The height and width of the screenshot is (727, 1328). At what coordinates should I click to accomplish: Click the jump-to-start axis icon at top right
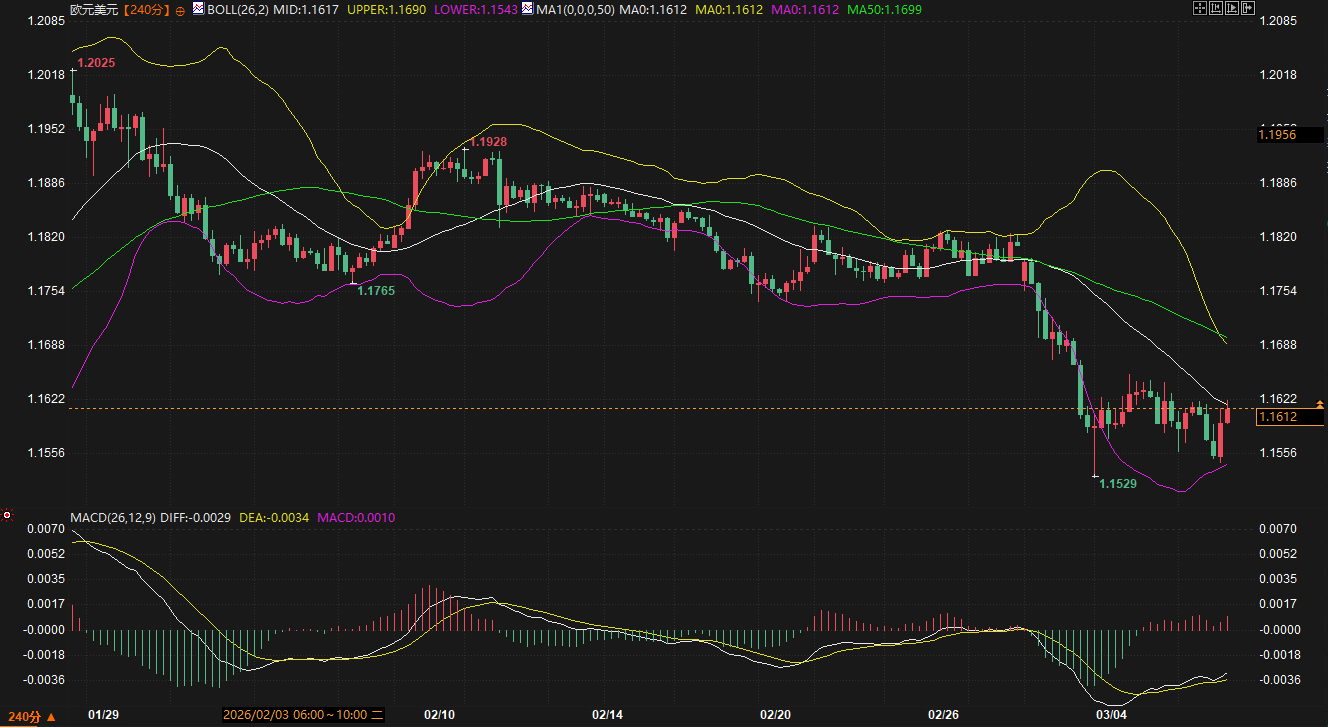pos(1216,8)
